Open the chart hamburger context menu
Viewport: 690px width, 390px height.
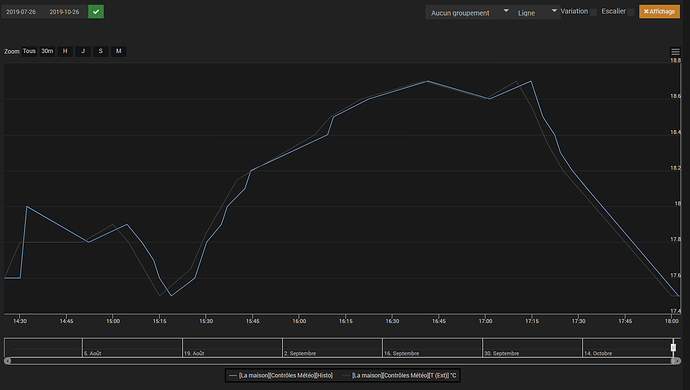coord(675,52)
